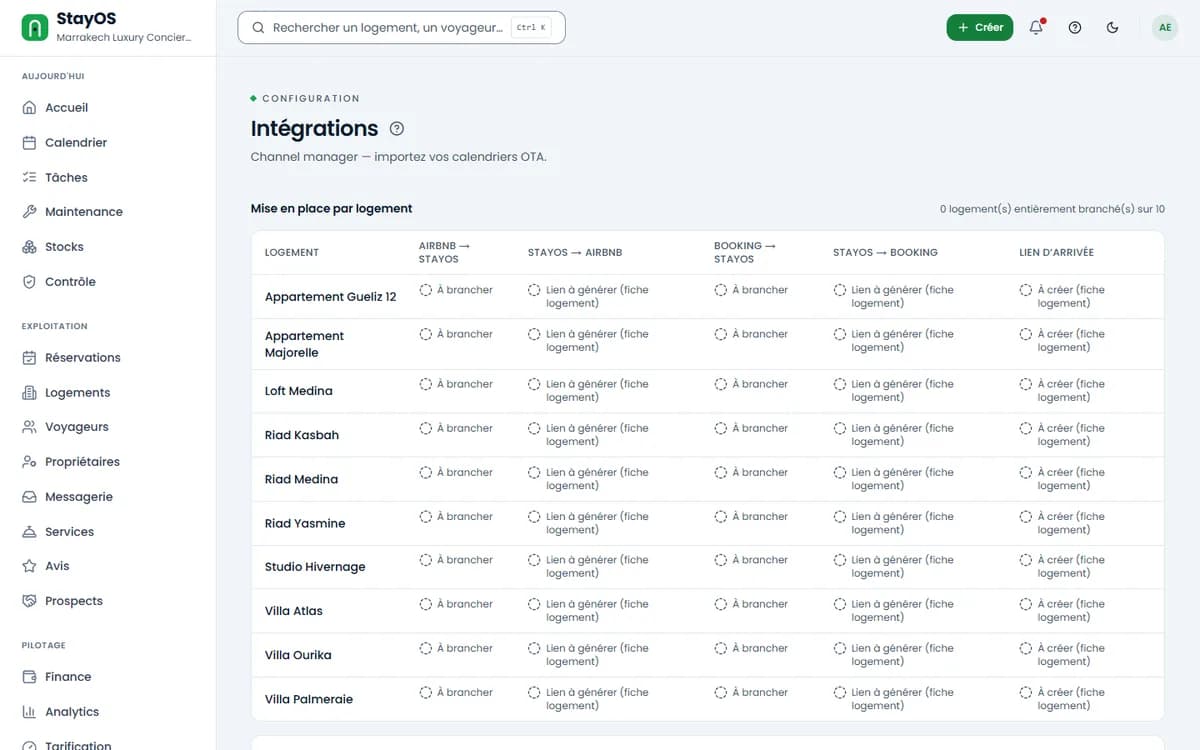
Task: Click the Villa Palmeraie row name
Action: [x=309, y=699]
